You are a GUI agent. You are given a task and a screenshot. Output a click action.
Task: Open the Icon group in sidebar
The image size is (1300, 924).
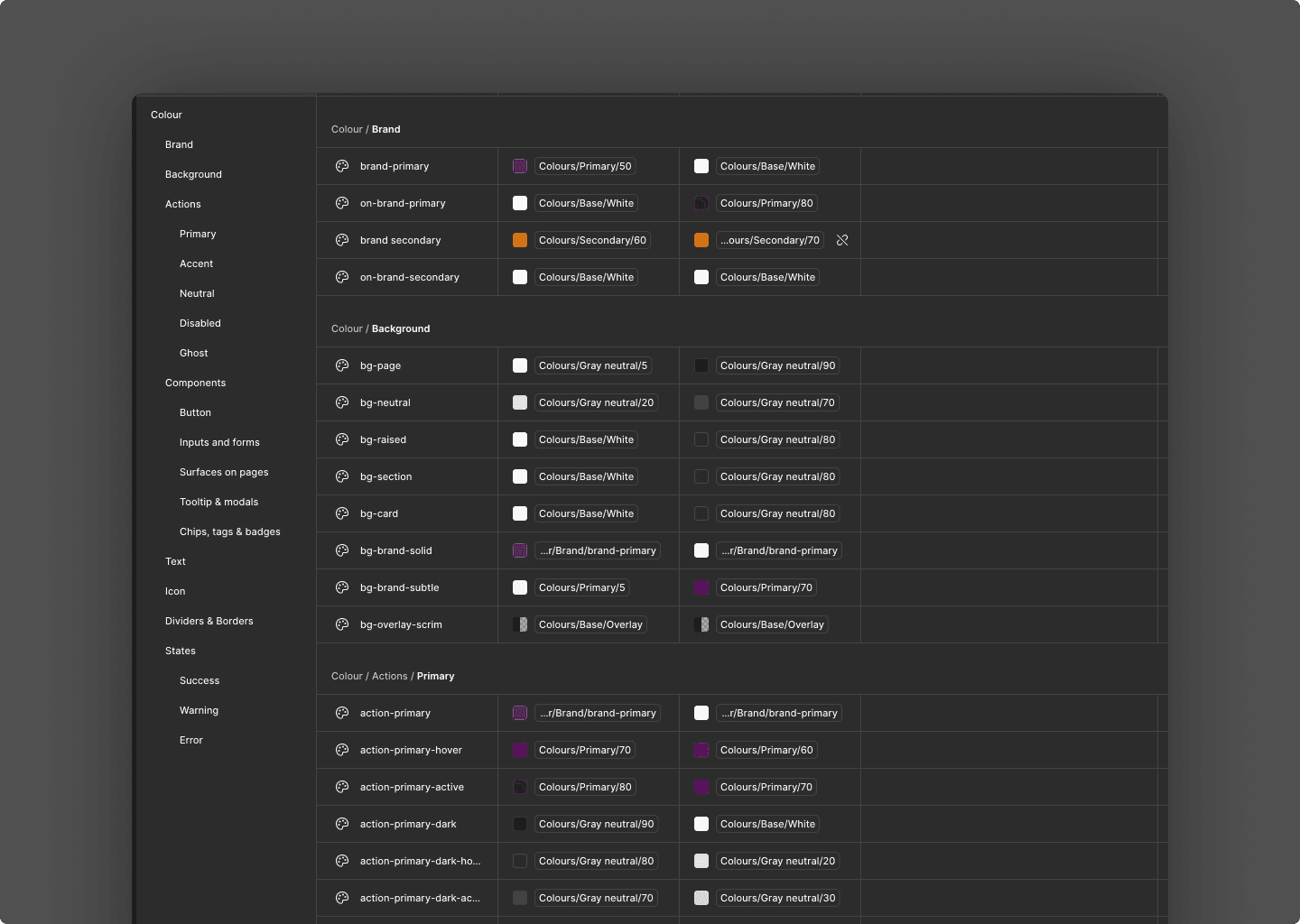(175, 591)
